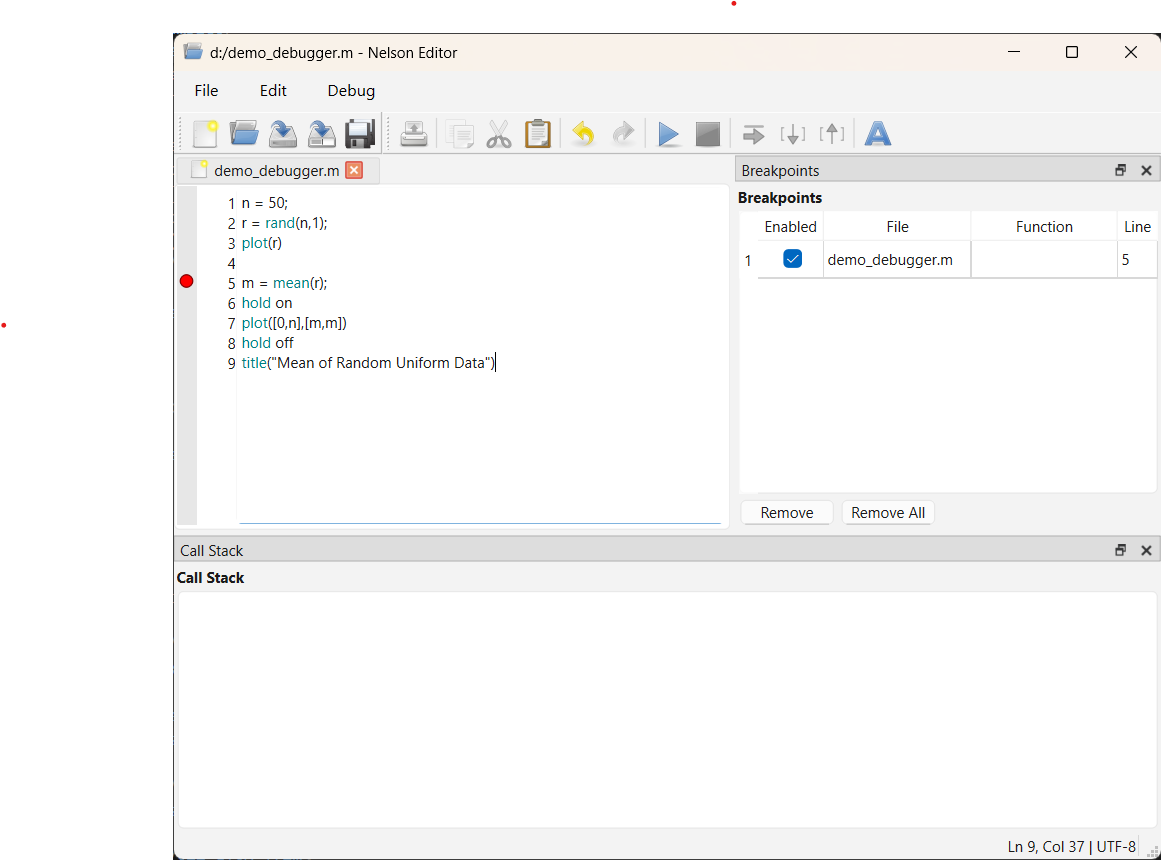Create a new file with toolbar icon
This screenshot has width=1161, height=860.
(205, 134)
